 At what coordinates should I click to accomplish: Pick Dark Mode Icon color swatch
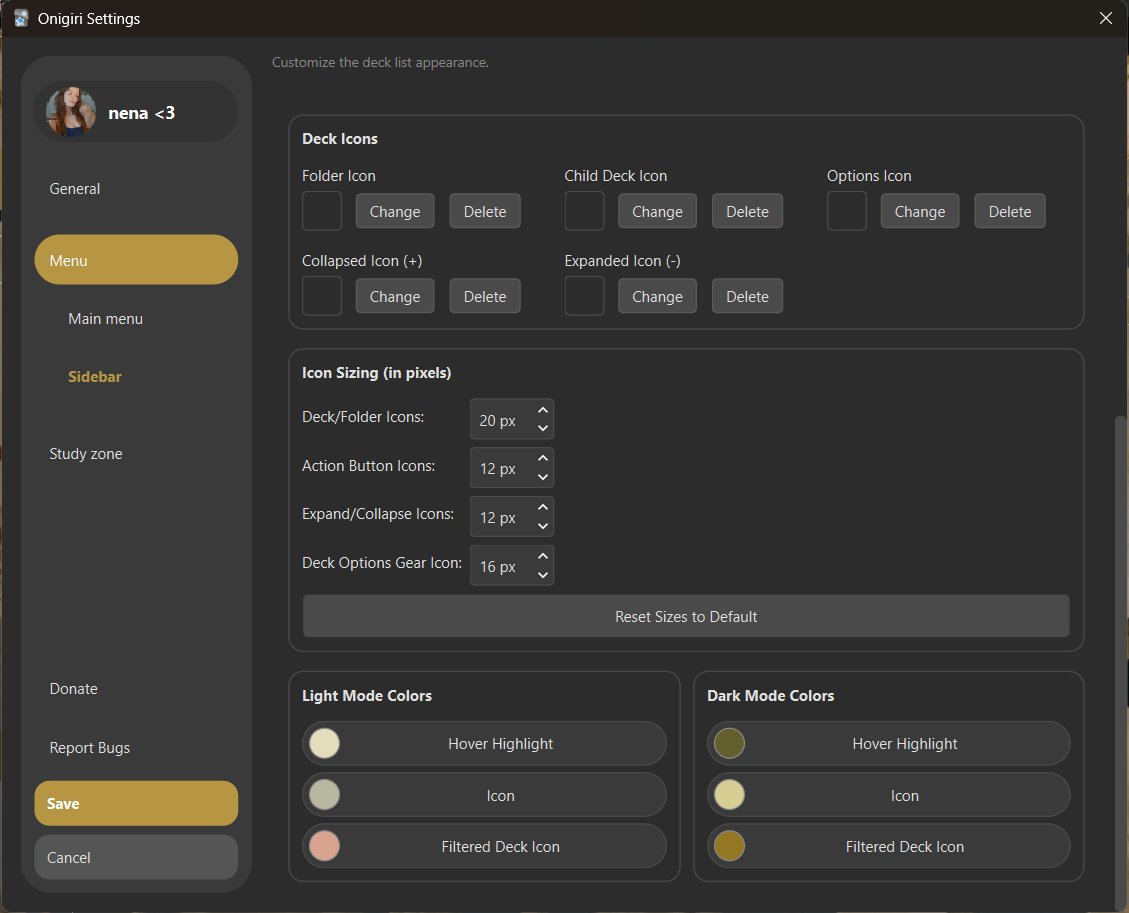(x=729, y=795)
